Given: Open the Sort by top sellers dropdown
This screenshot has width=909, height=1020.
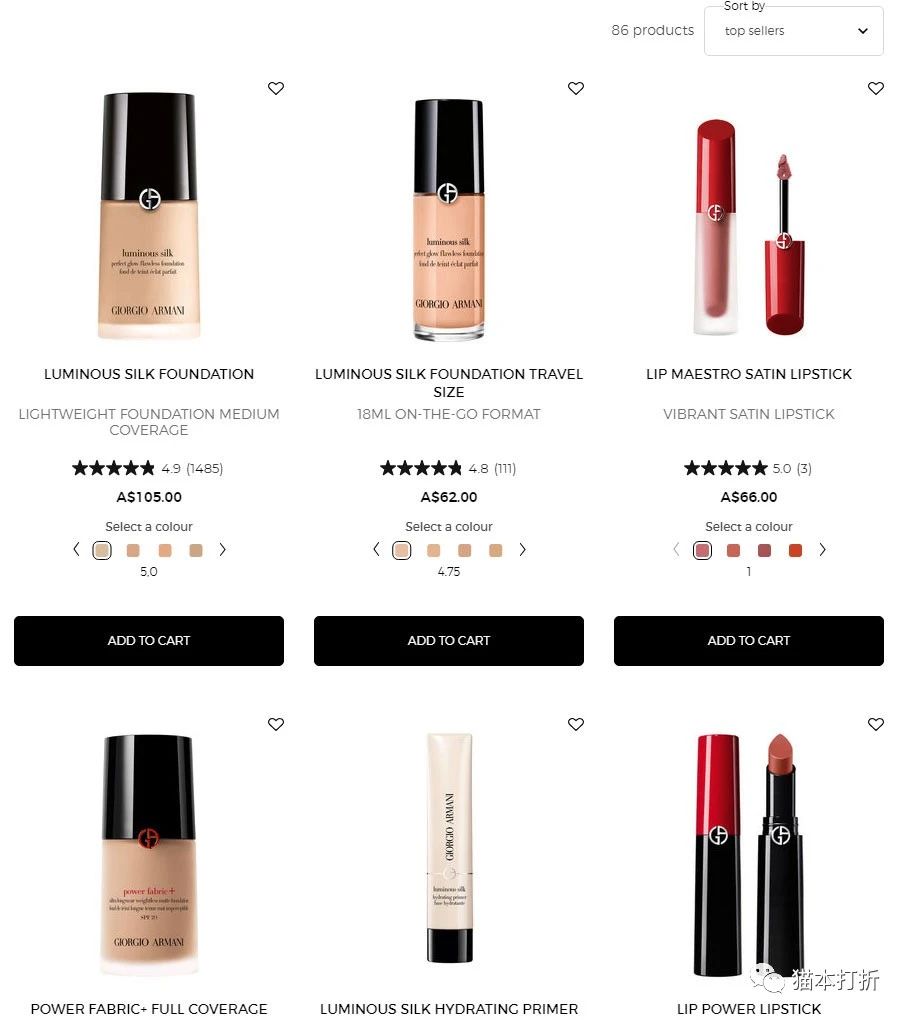Looking at the screenshot, I should [794, 31].
